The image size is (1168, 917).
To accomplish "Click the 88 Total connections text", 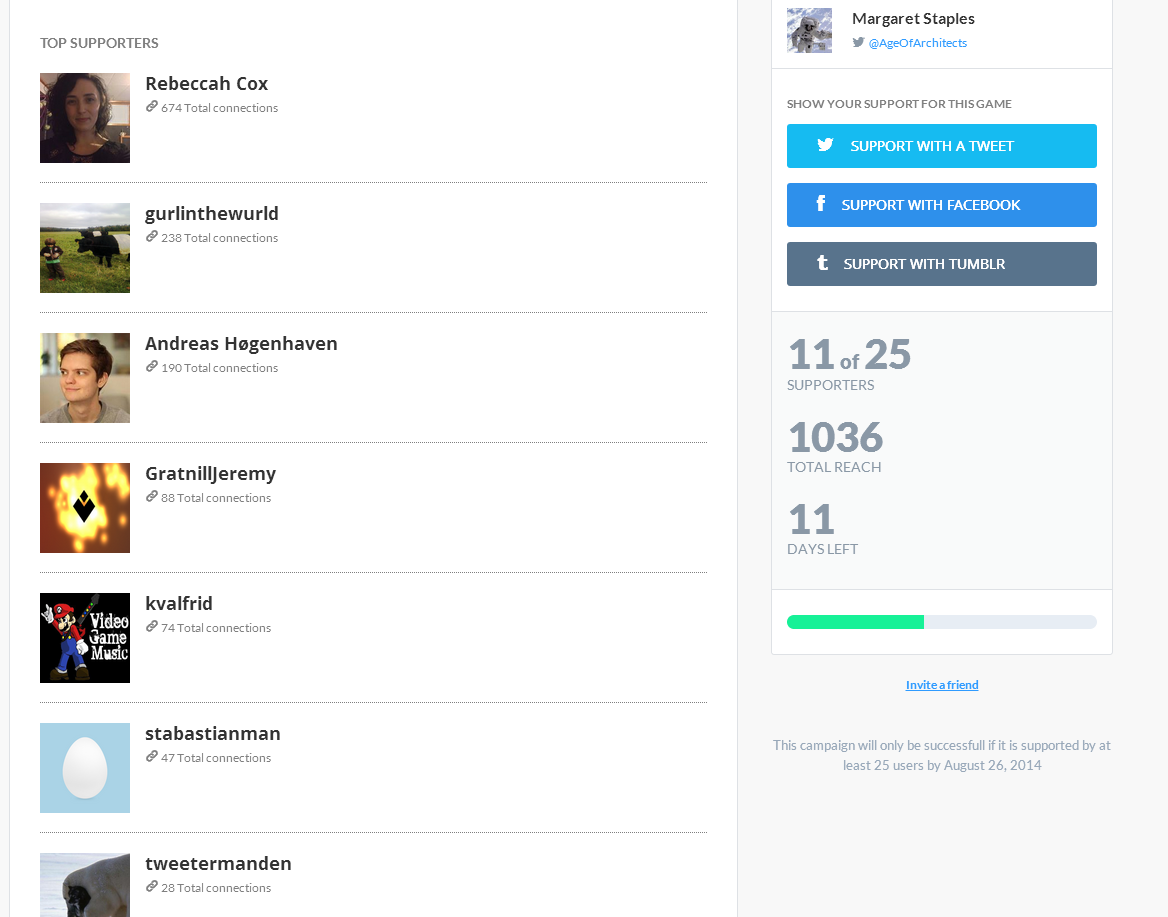I will pyautogui.click(x=216, y=498).
